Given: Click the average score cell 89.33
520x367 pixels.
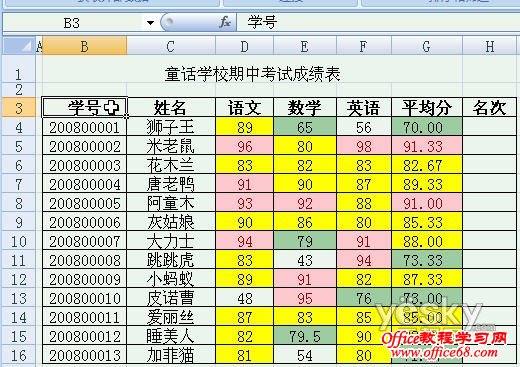Looking at the screenshot, I should point(427,184).
